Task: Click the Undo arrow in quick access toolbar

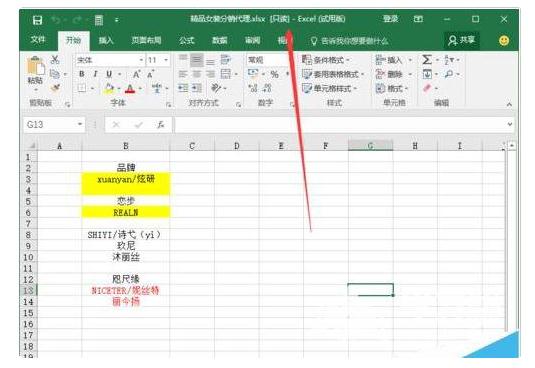Action: [56, 20]
